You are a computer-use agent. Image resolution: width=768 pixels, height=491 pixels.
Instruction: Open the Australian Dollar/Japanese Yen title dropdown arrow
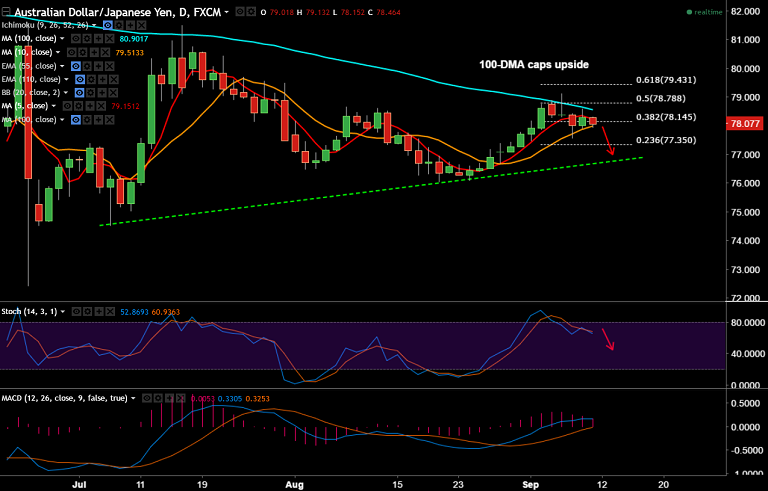(226, 12)
